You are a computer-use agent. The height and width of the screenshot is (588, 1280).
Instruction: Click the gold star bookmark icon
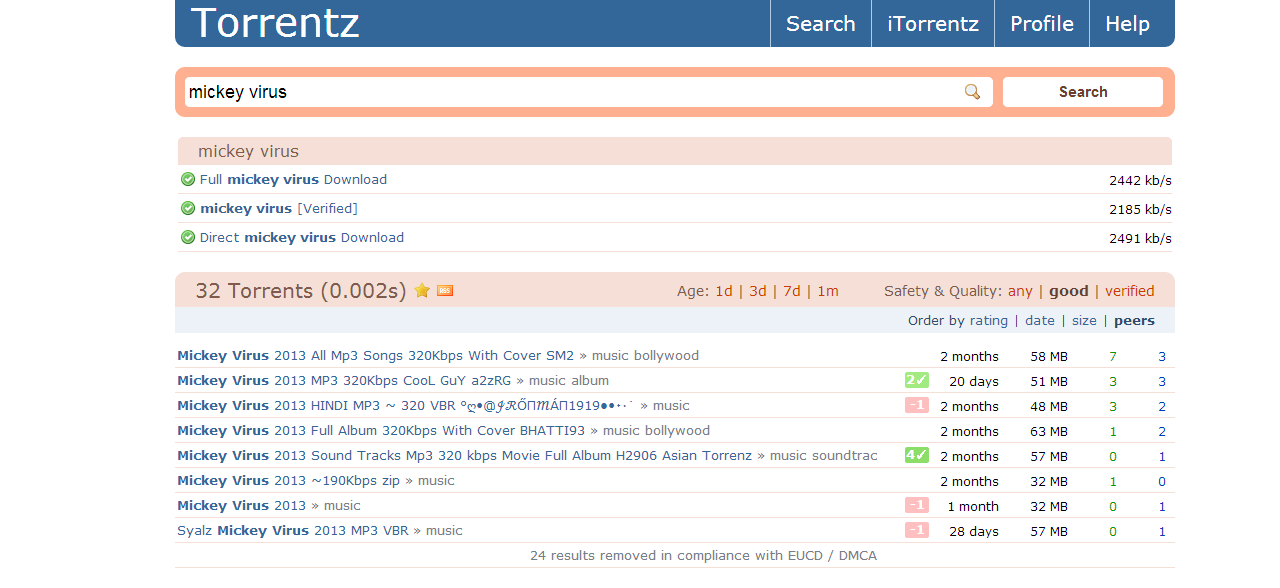[422, 291]
